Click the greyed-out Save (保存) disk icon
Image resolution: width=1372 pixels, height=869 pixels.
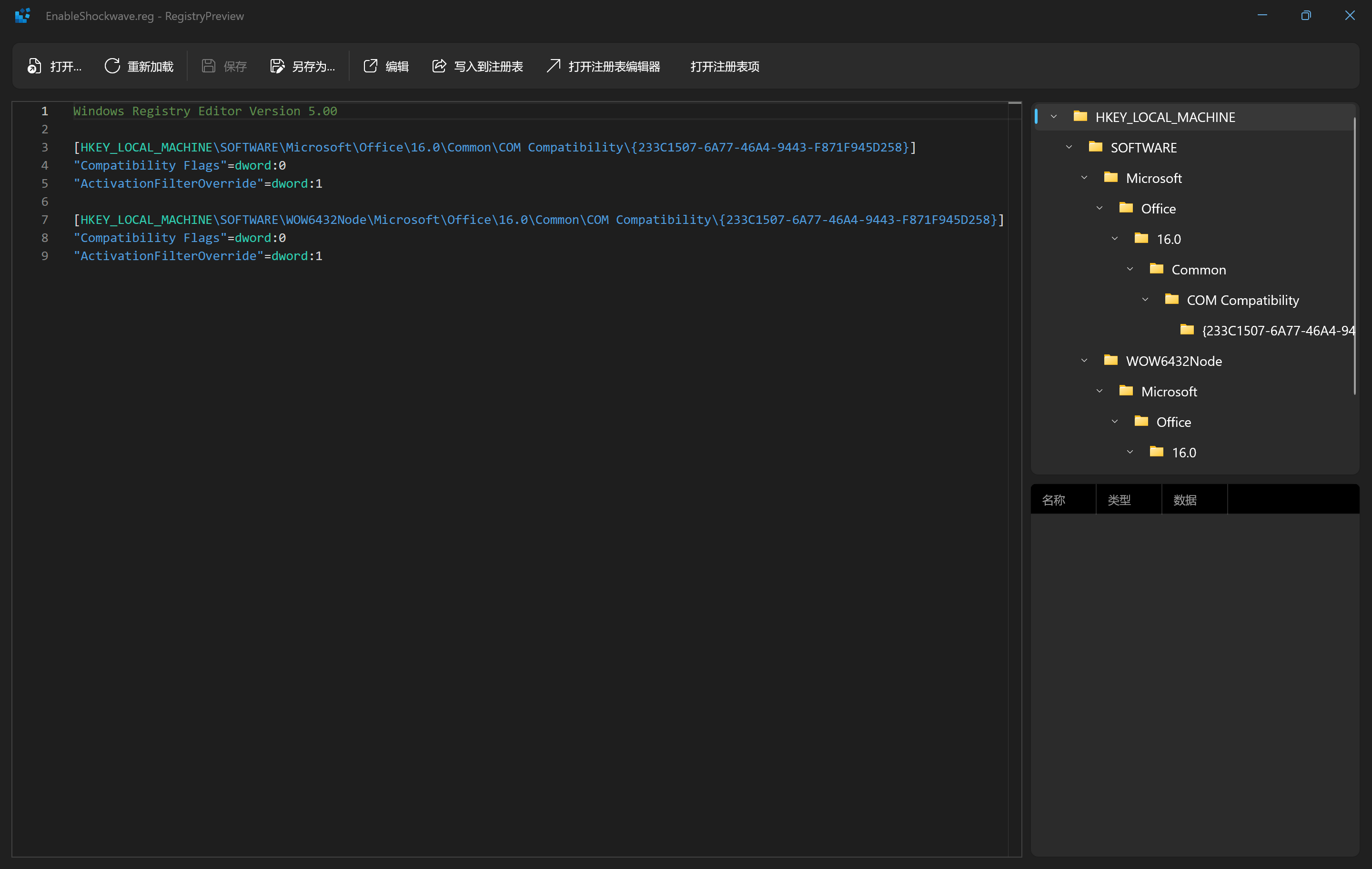[209, 66]
